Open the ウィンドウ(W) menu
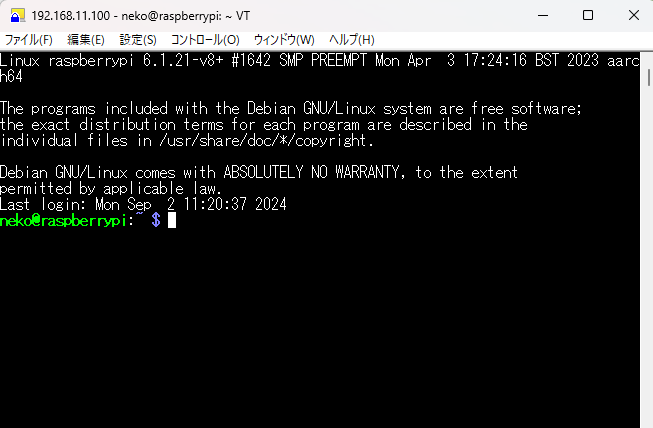Image resolution: width=653 pixels, height=428 pixels. [284, 40]
